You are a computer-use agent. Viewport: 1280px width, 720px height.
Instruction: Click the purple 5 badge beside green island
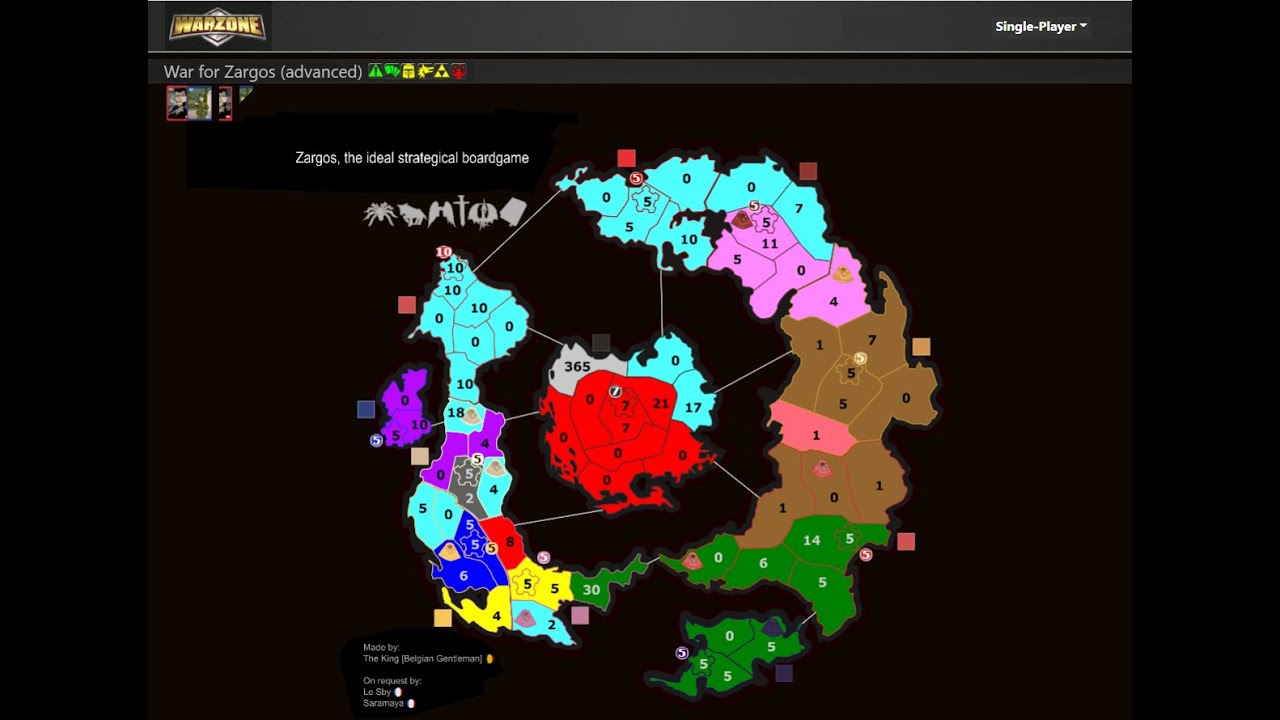click(682, 653)
